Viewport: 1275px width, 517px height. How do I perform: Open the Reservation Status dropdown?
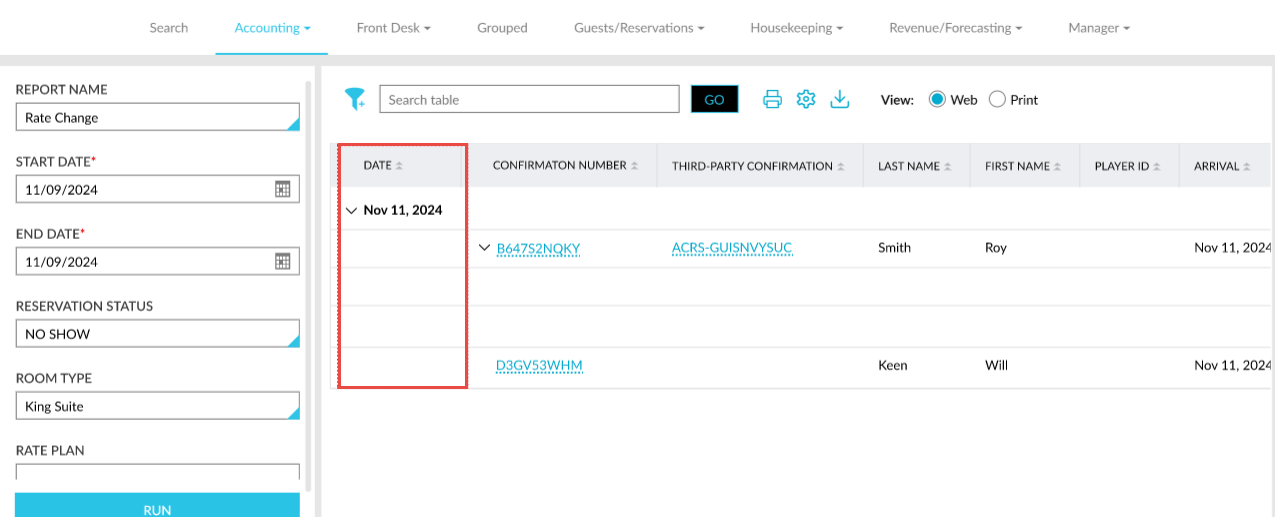click(157, 334)
